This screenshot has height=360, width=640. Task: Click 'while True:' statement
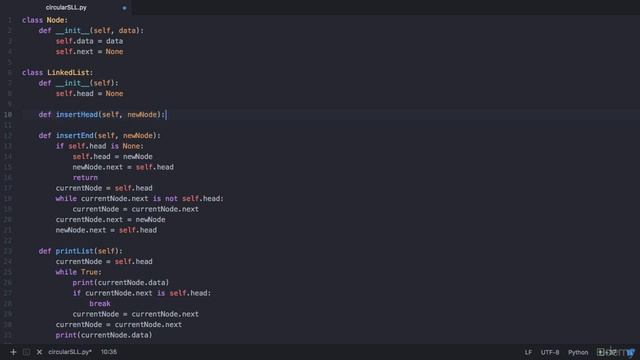tap(79, 272)
